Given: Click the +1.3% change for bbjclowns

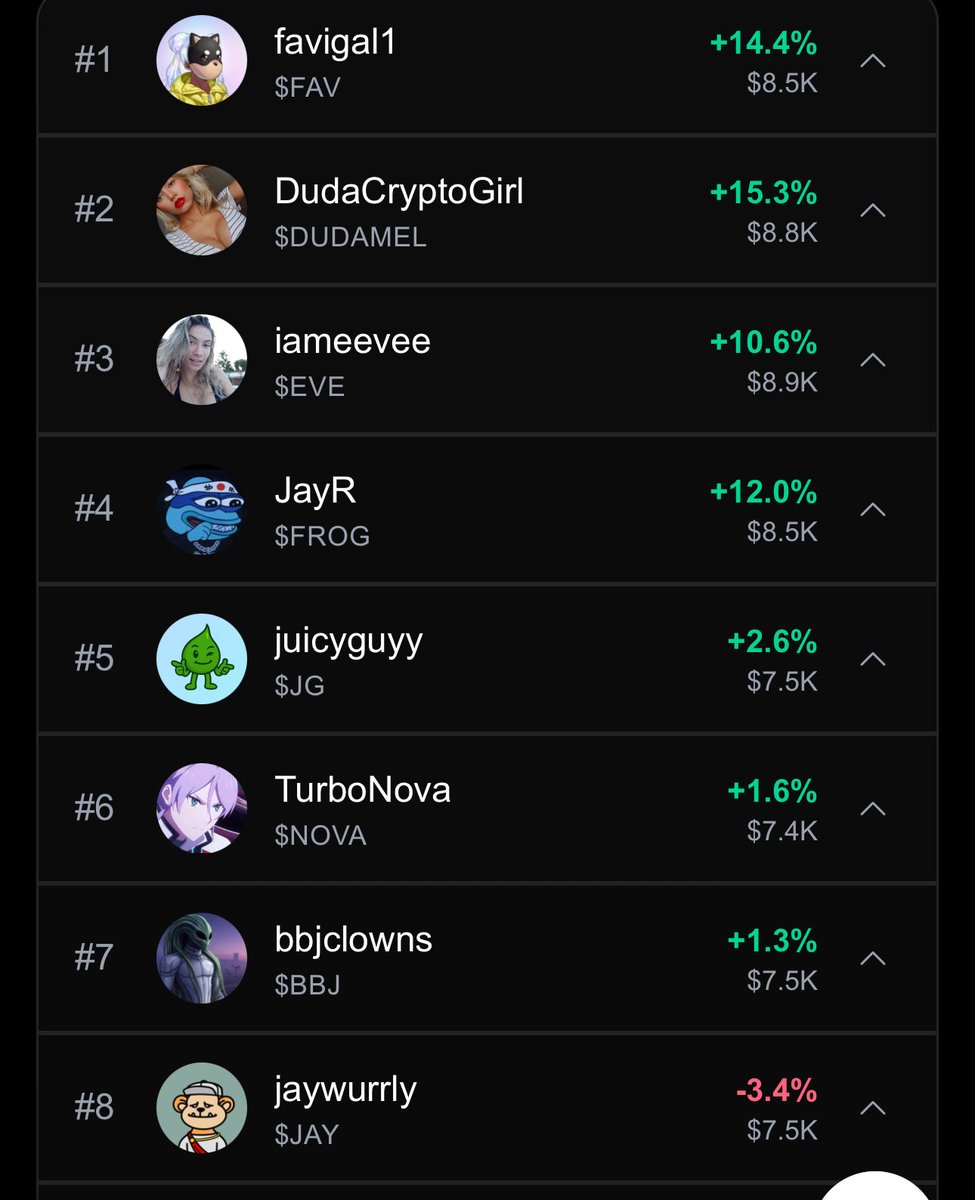Looking at the screenshot, I should (772, 941).
